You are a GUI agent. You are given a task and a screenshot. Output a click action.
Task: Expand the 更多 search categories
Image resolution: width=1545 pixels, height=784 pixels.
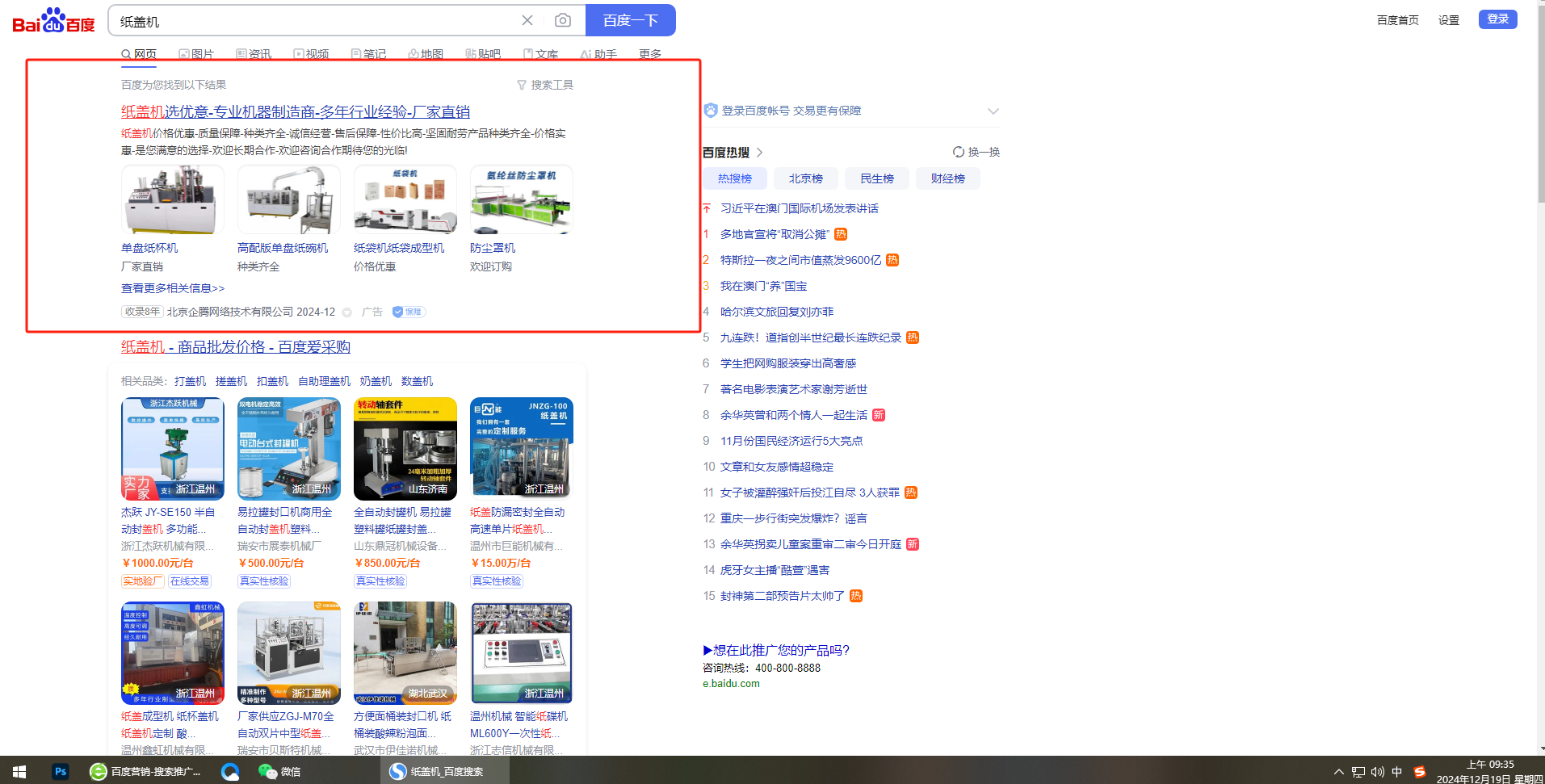(649, 54)
